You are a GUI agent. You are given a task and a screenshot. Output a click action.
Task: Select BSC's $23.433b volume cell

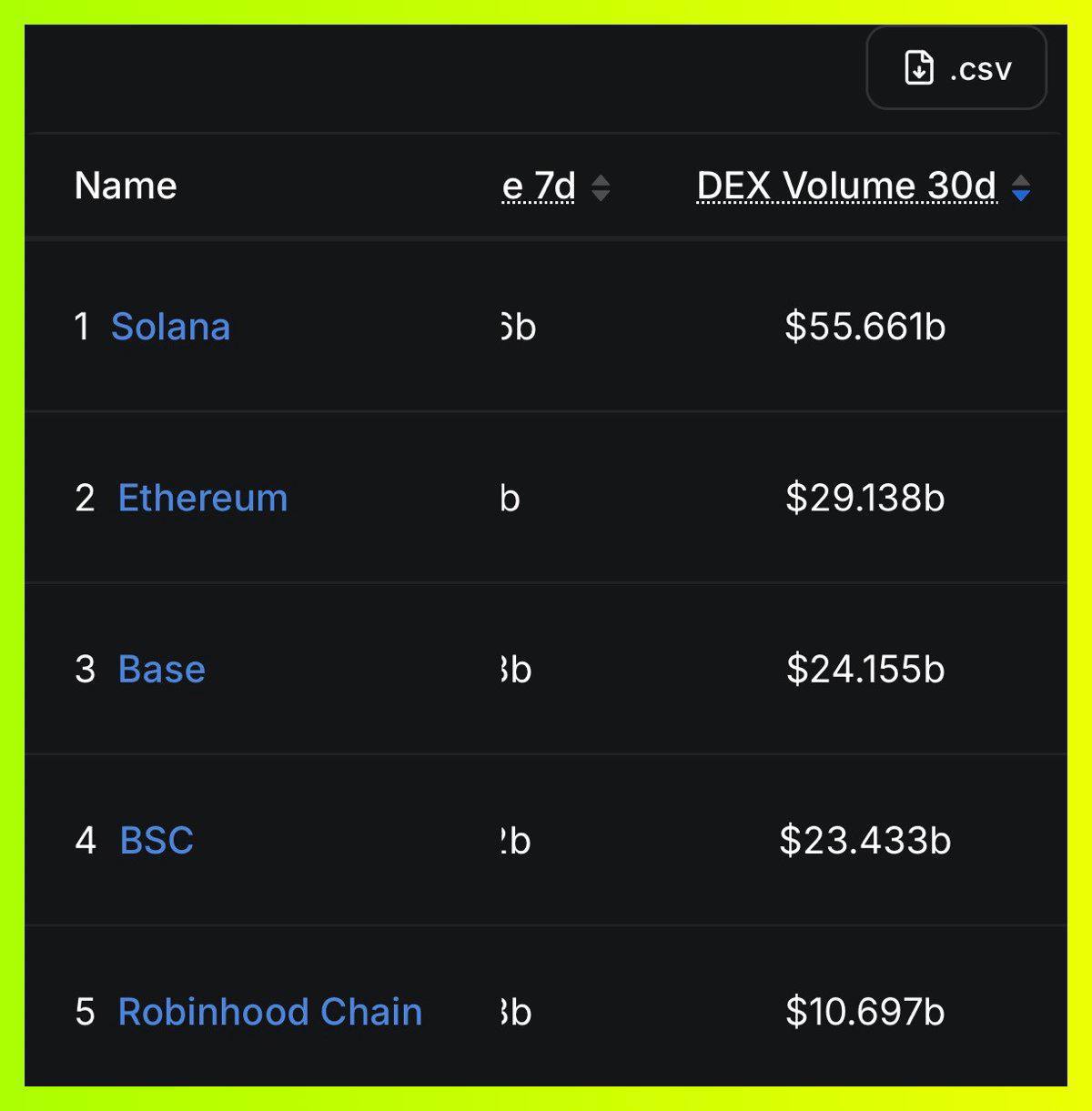click(865, 840)
